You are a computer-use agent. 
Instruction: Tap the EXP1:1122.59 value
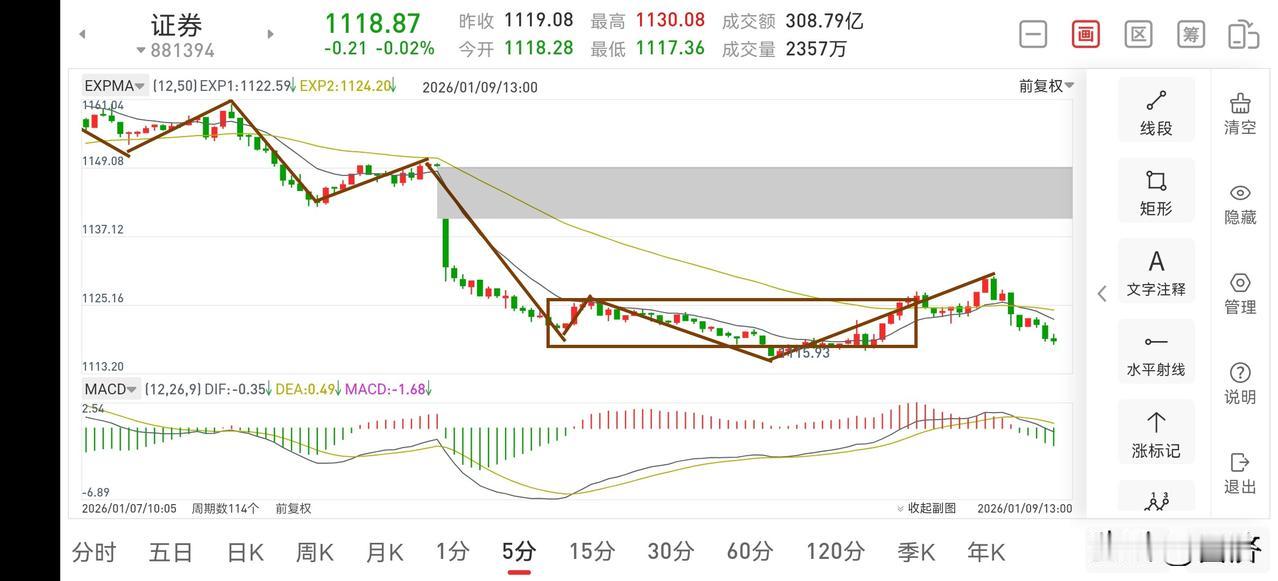pyautogui.click(x=246, y=86)
